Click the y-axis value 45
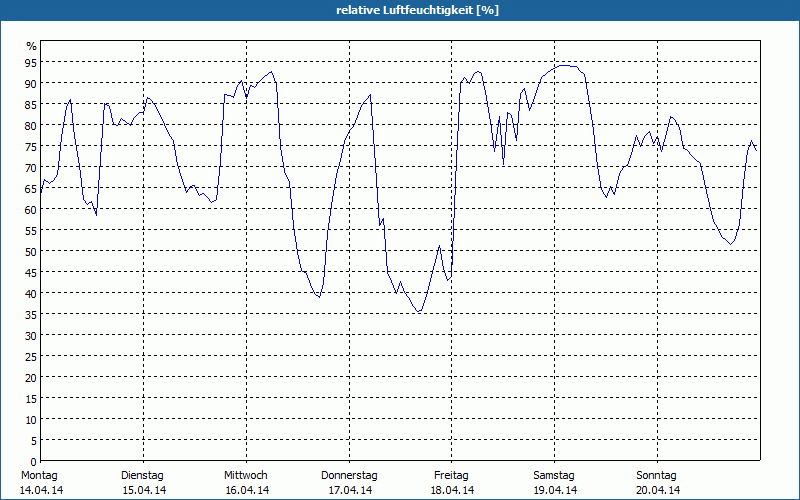This screenshot has height=500, width=800. click(31, 272)
